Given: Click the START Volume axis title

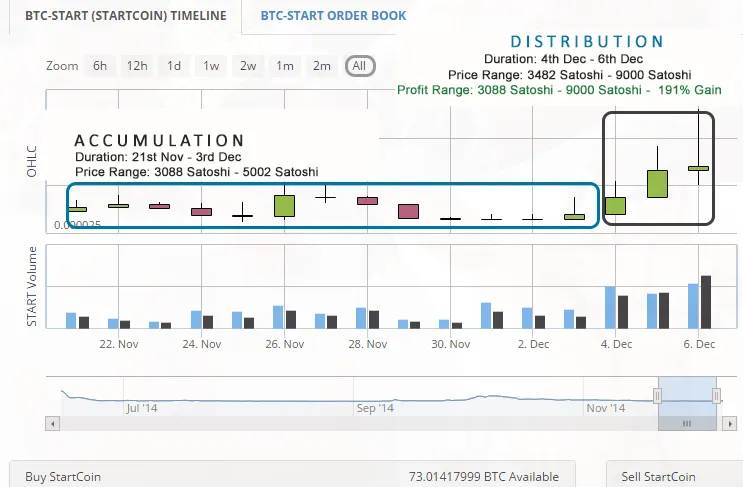Looking at the screenshot, I should 32,286.
